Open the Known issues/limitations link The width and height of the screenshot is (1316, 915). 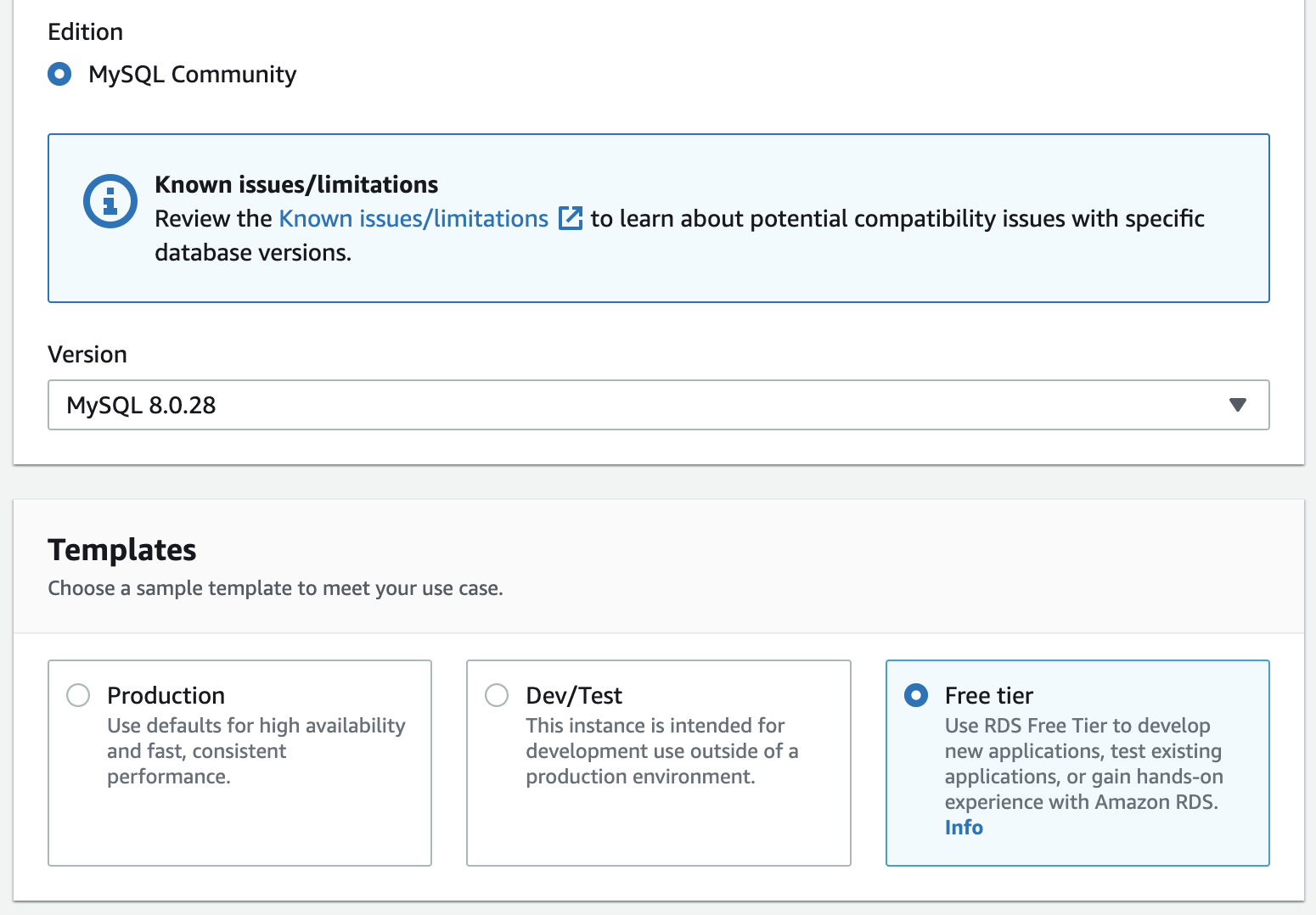point(413,218)
